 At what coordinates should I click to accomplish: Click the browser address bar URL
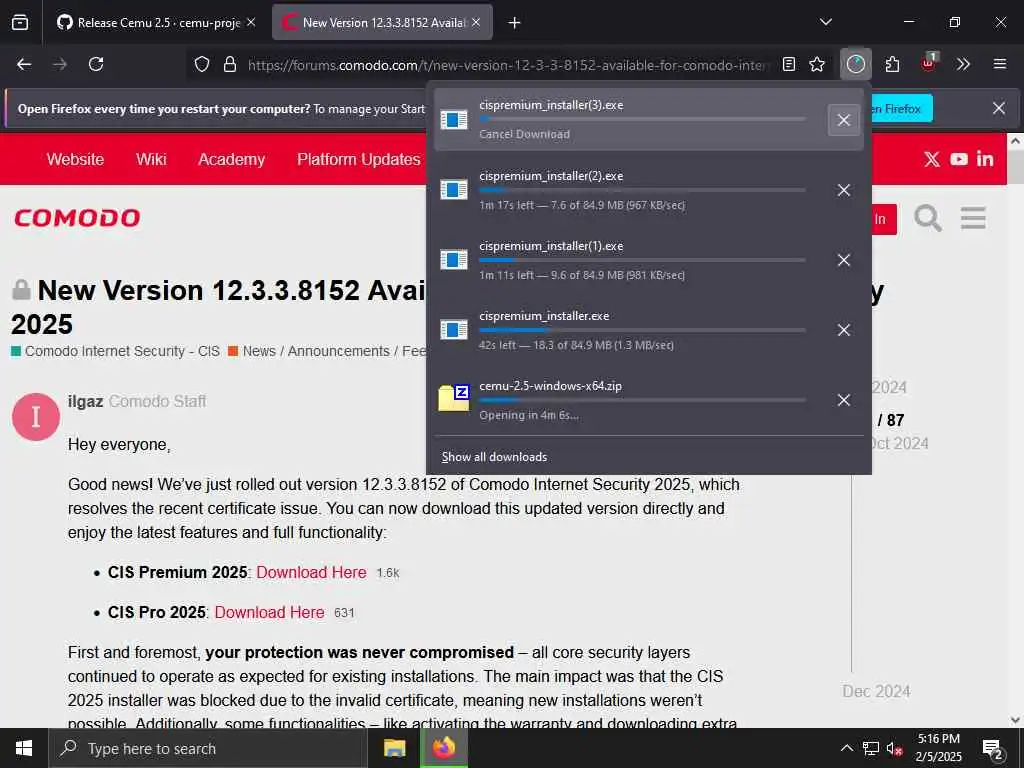click(x=508, y=65)
